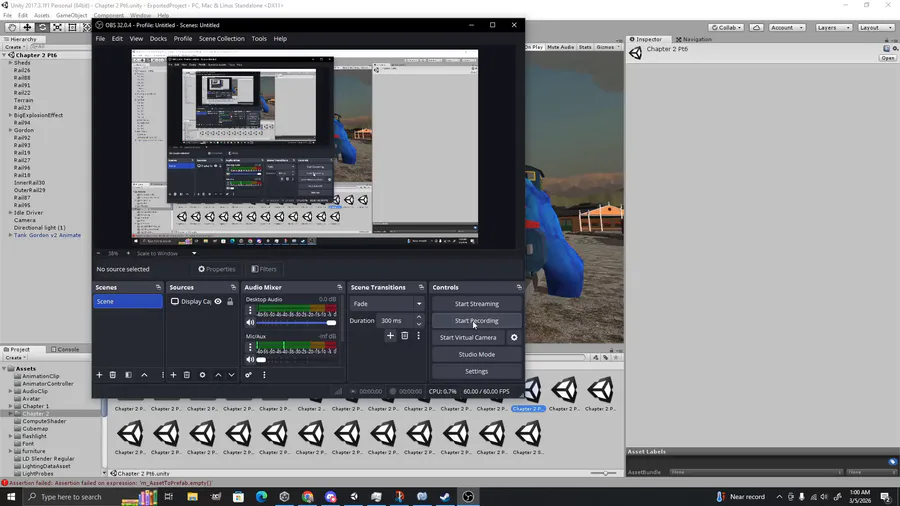Screen dimensions: 900x506
Task: Open Unity Collab dropdown
Action: [726, 28]
